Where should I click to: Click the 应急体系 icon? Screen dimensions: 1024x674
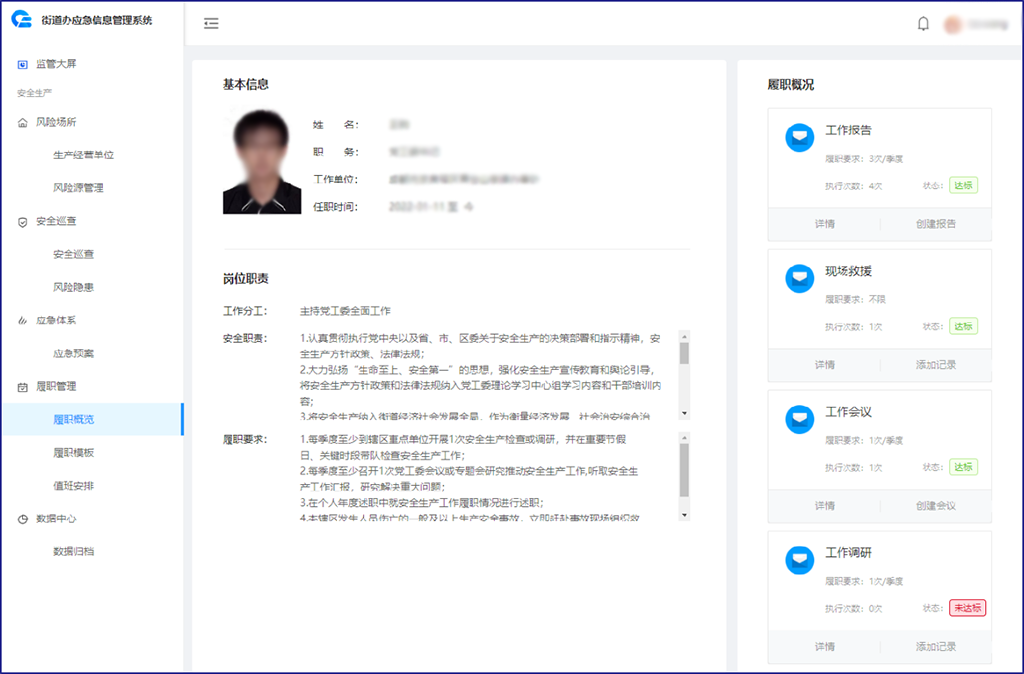coord(22,321)
